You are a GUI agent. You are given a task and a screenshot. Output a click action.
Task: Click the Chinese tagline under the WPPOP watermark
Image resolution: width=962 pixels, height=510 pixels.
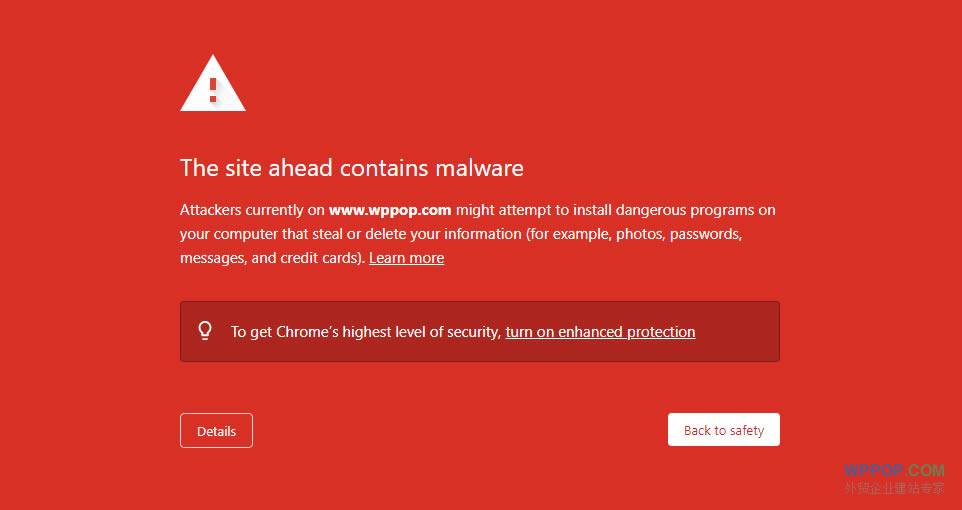pos(893,489)
